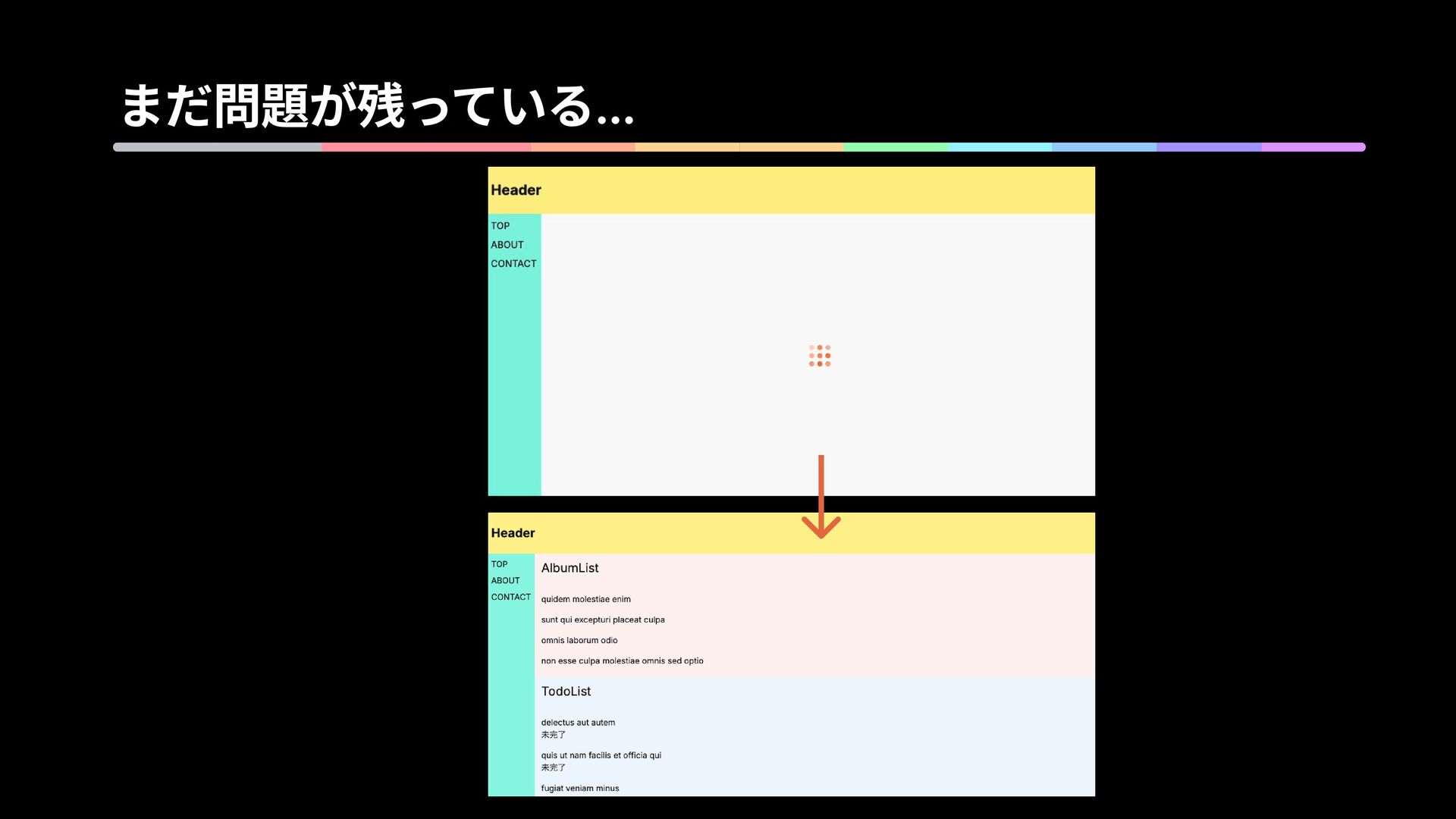Image resolution: width=1456 pixels, height=819 pixels.
Task: Select CONTACT in the lower screenshot sidebar
Action: 510,598
